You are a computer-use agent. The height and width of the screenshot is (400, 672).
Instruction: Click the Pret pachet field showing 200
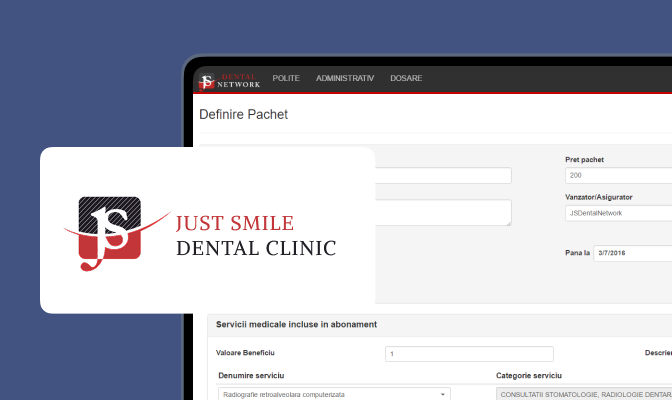(618, 175)
